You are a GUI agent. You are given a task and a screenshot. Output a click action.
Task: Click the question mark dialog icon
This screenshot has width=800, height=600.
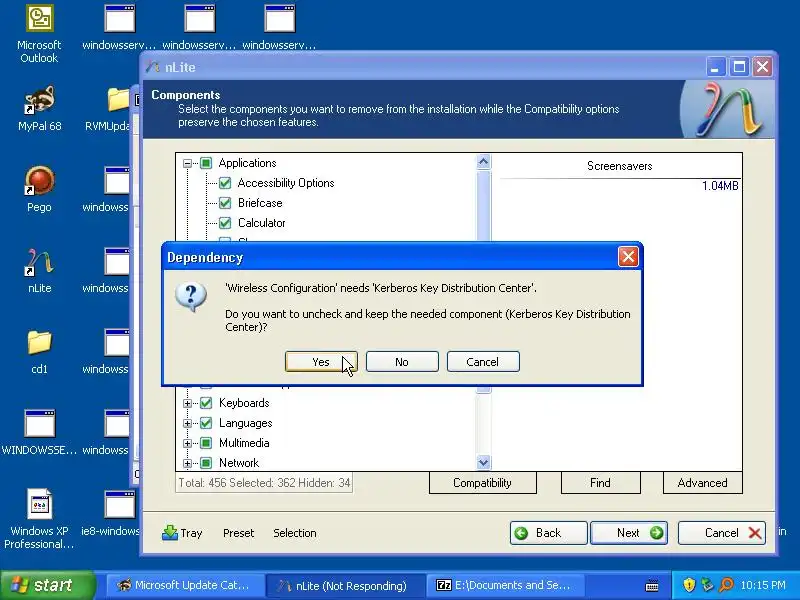coord(191,296)
